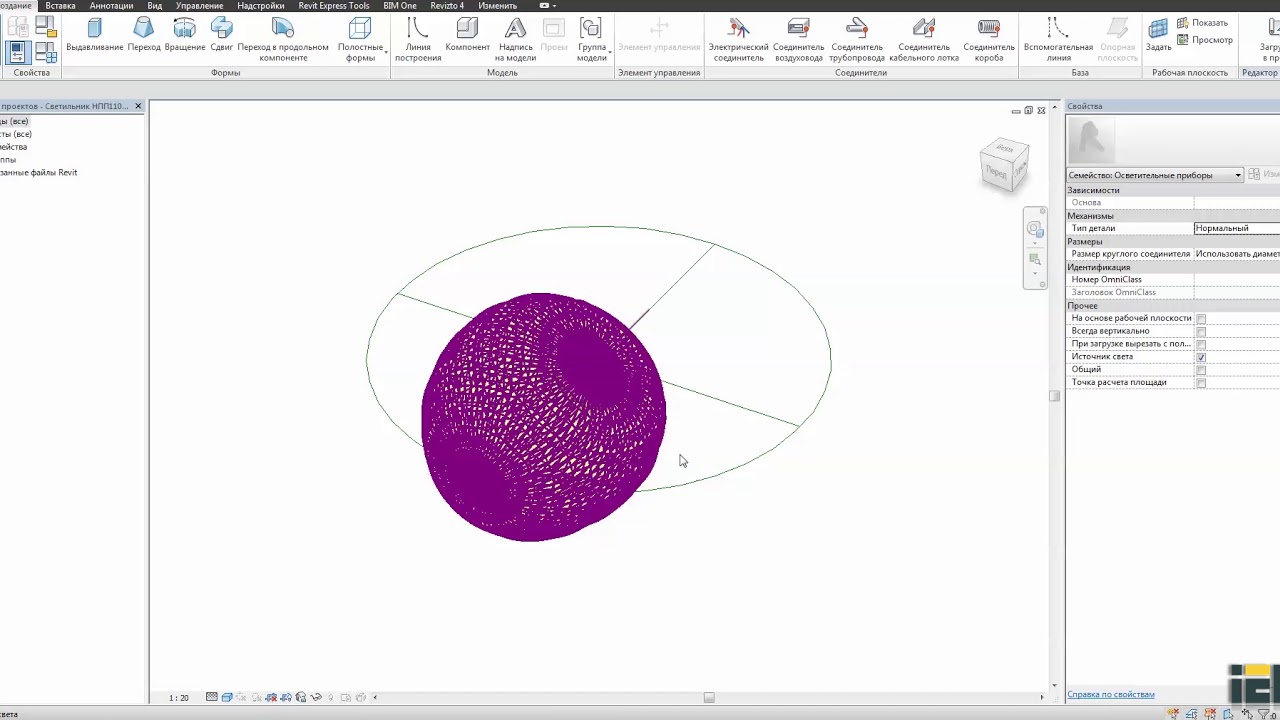The height and width of the screenshot is (720, 1280).
Task: Toggle На основе рабочей плоскости checkbox
Action: click(x=1201, y=319)
